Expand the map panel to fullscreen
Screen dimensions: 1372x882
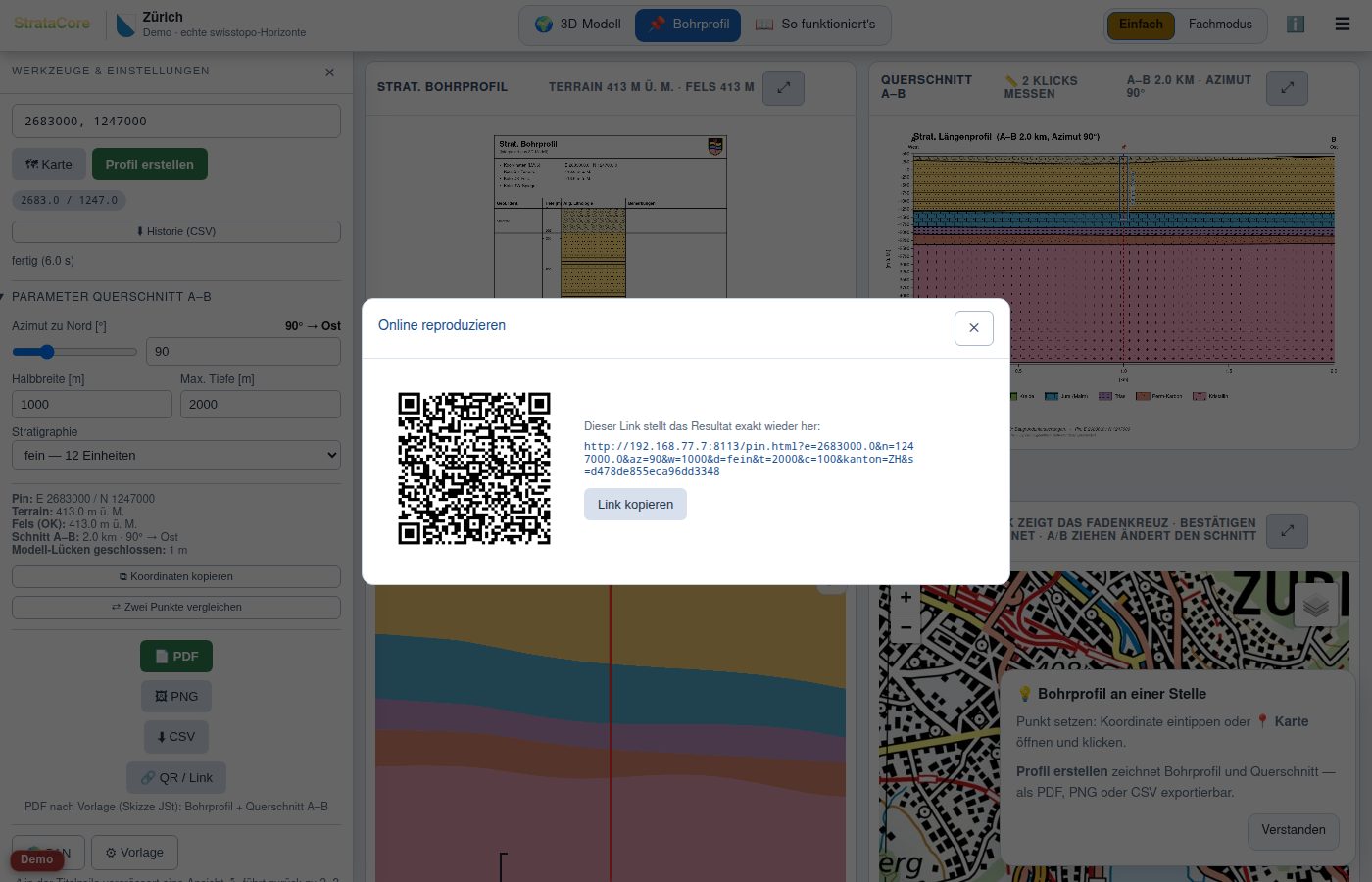click(x=1288, y=531)
